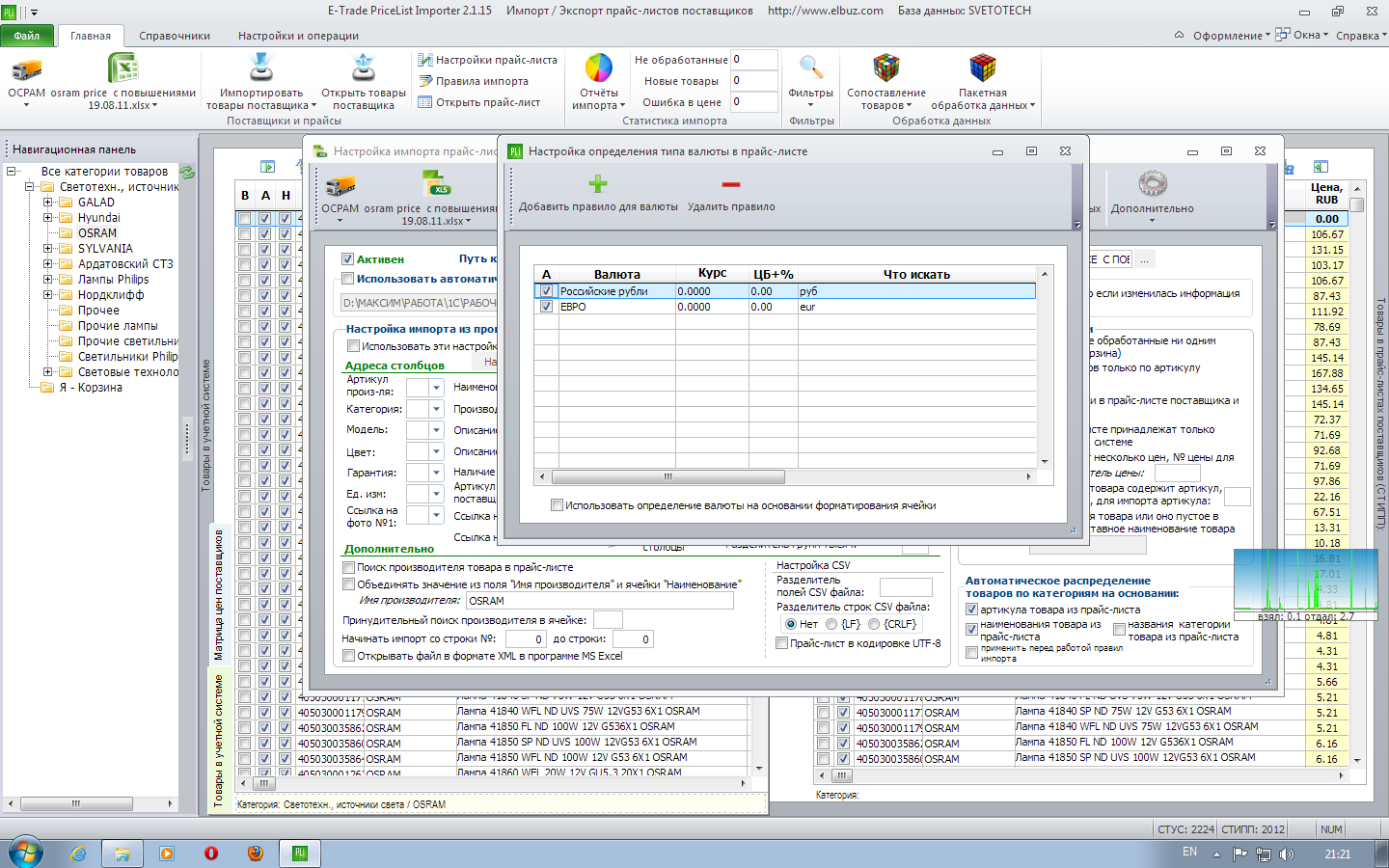Launch Firefox from the taskbar
Screen dimensions: 1389x868
tap(256, 854)
